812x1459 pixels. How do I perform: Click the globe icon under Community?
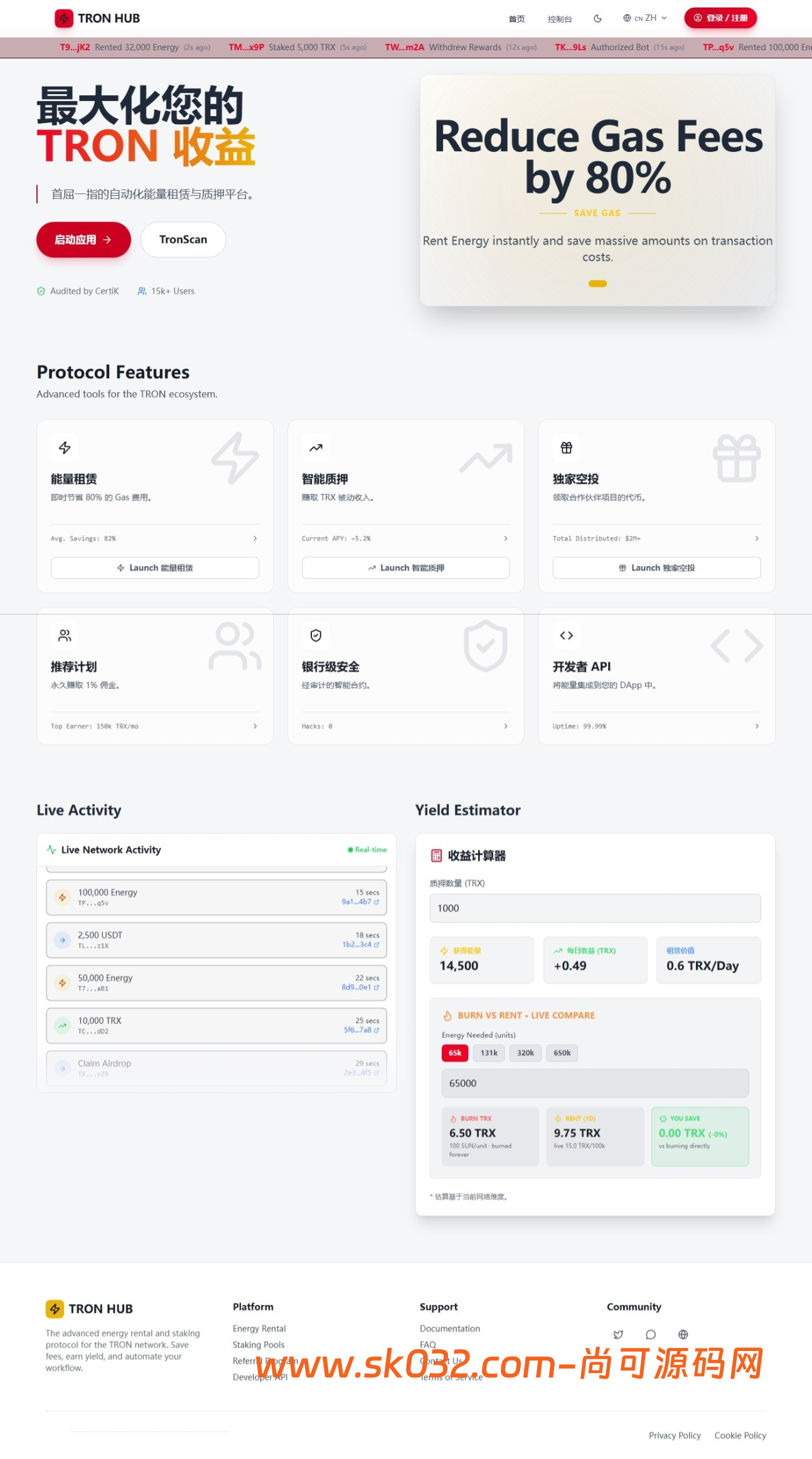[683, 1335]
